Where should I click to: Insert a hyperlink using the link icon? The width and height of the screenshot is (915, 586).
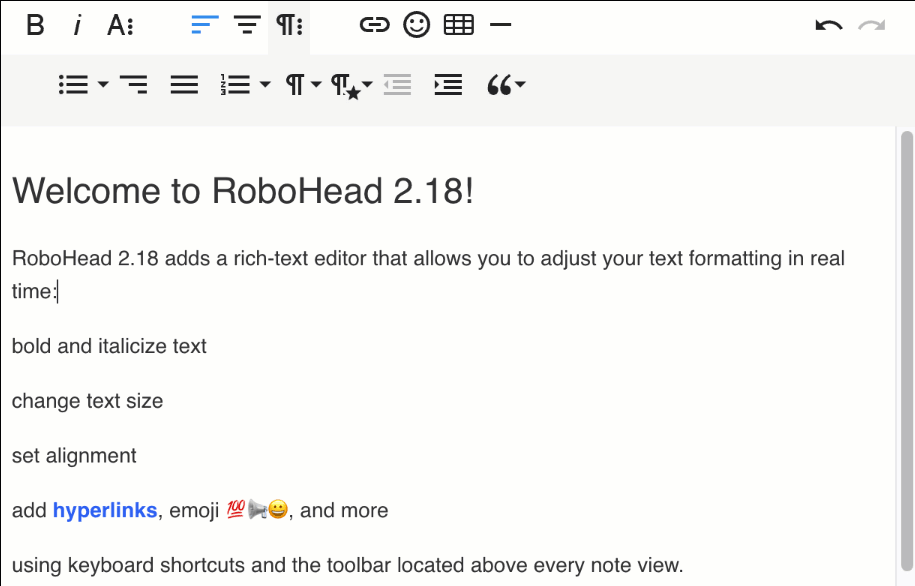(375, 25)
